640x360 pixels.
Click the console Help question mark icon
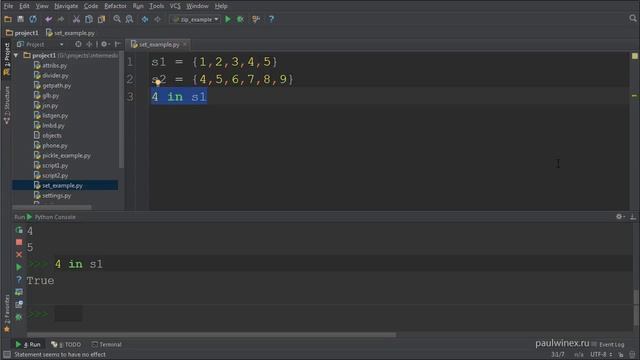pyautogui.click(x=19, y=280)
